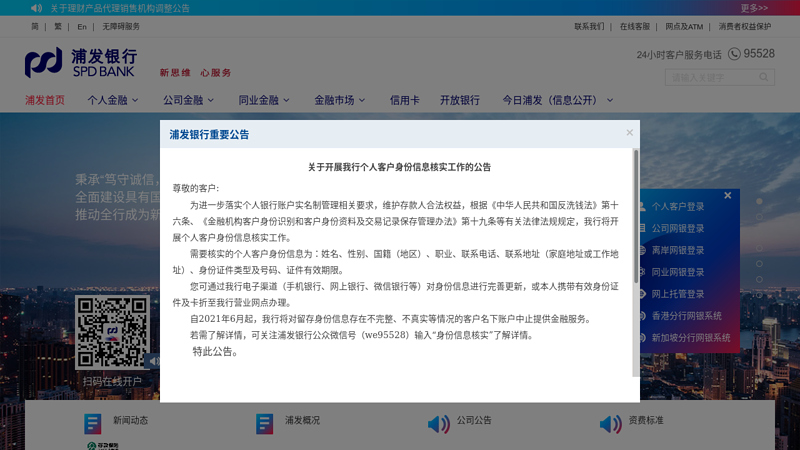Click 更多>> in announcement bar
Viewport: 800px width, 450px height.
(754, 8)
